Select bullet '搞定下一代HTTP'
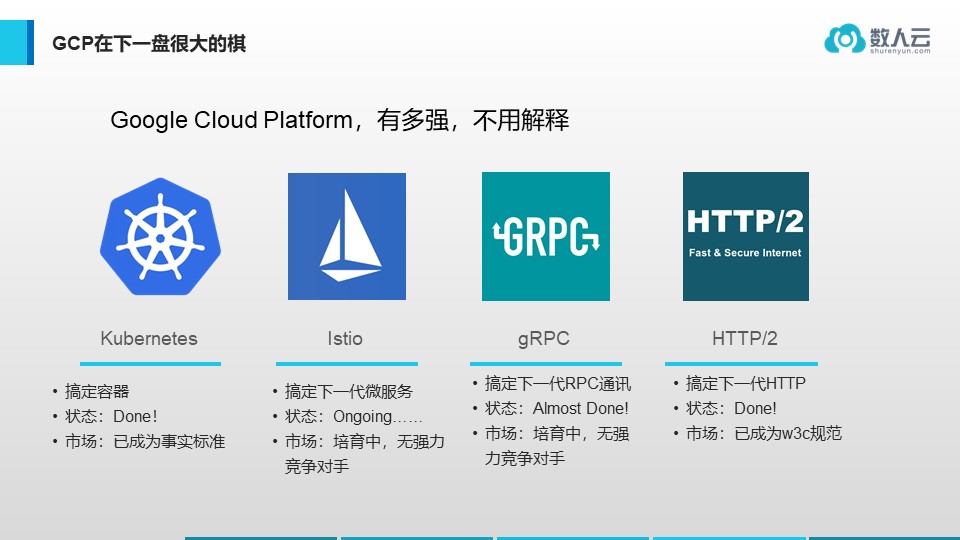The width and height of the screenshot is (960, 540). (745, 383)
